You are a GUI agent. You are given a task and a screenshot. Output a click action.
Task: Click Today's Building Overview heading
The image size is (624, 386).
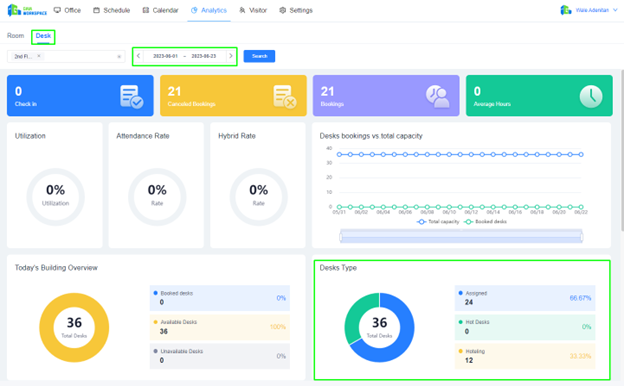point(56,268)
